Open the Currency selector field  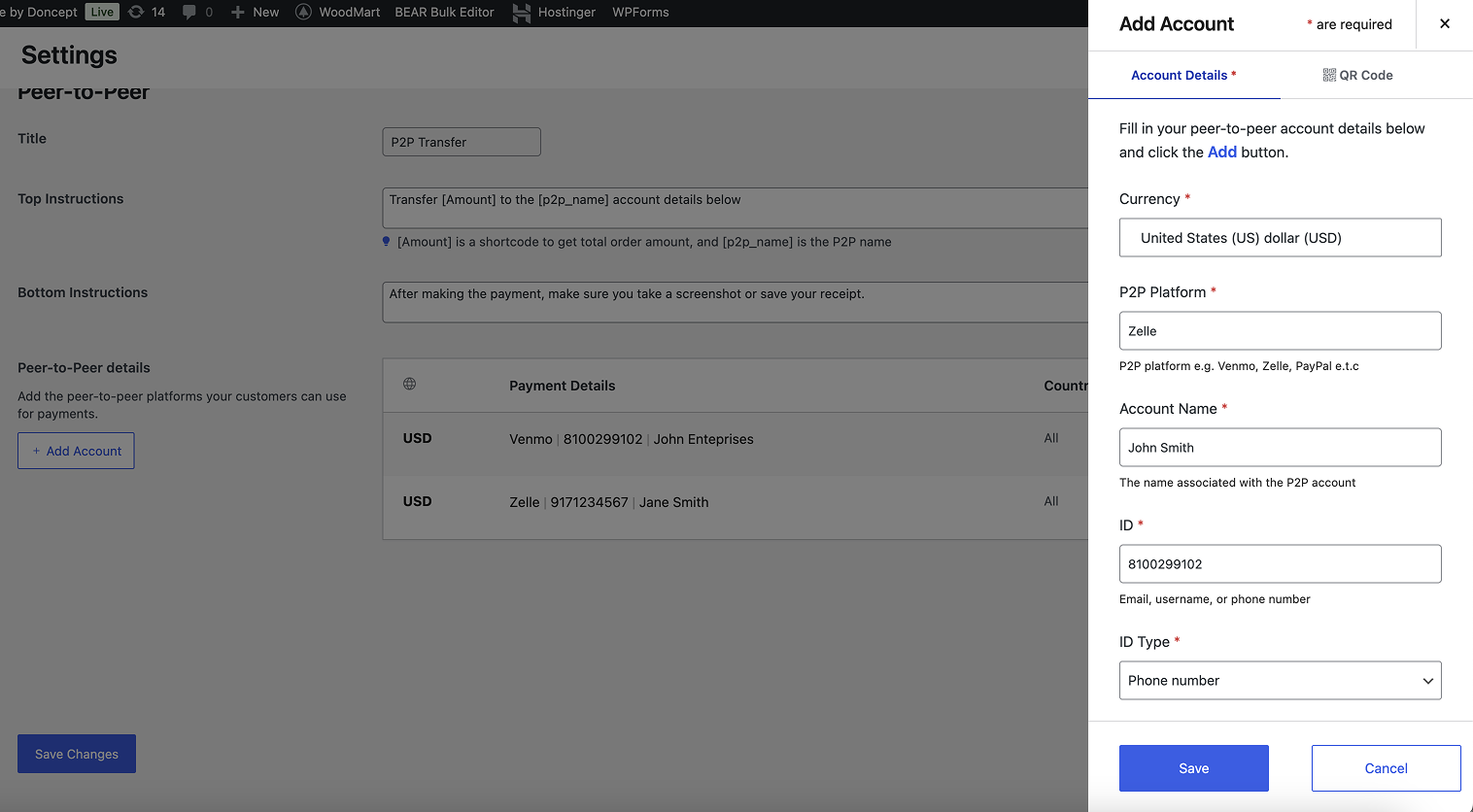point(1280,238)
